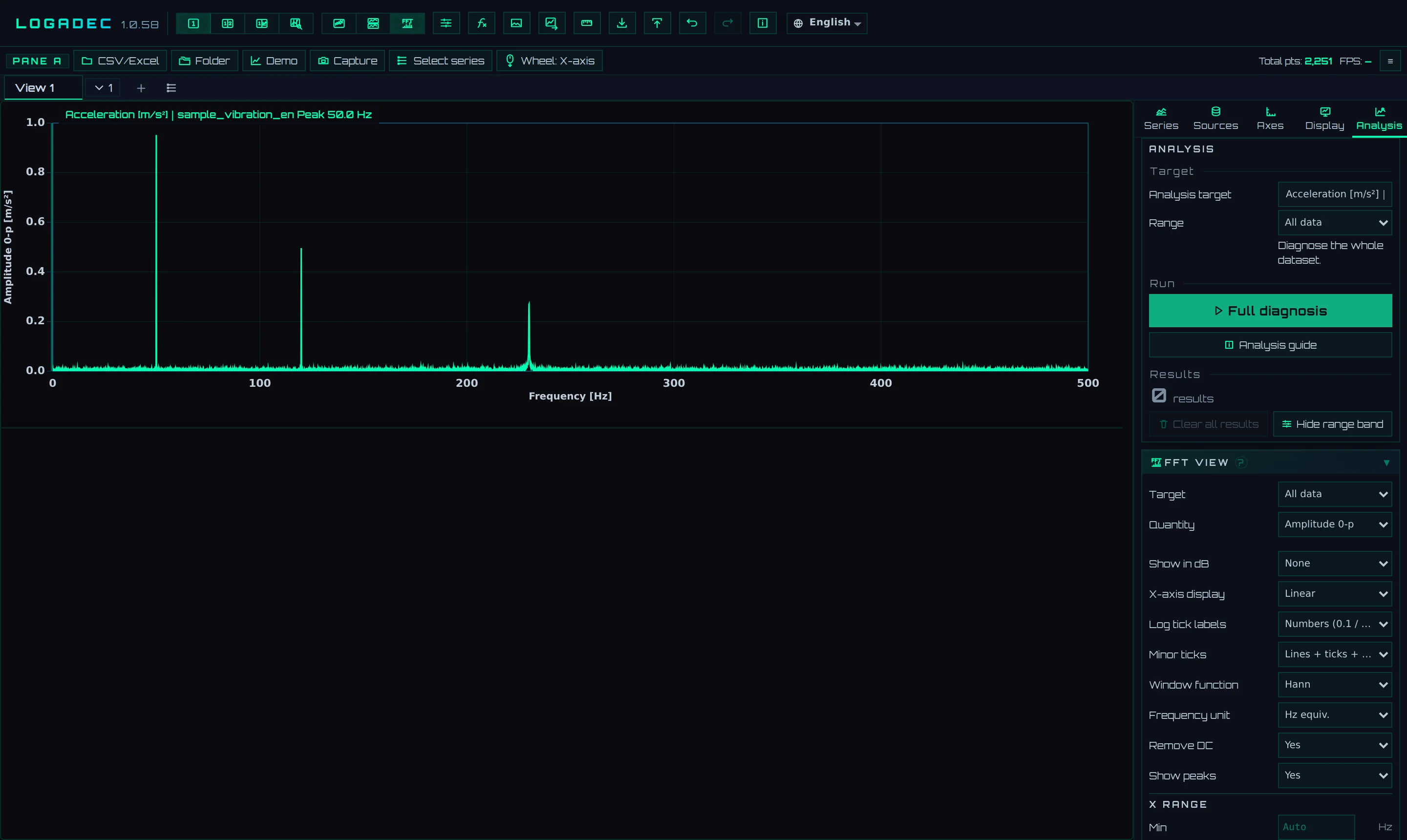
Task: Switch to the Series tab
Action: (1161, 119)
